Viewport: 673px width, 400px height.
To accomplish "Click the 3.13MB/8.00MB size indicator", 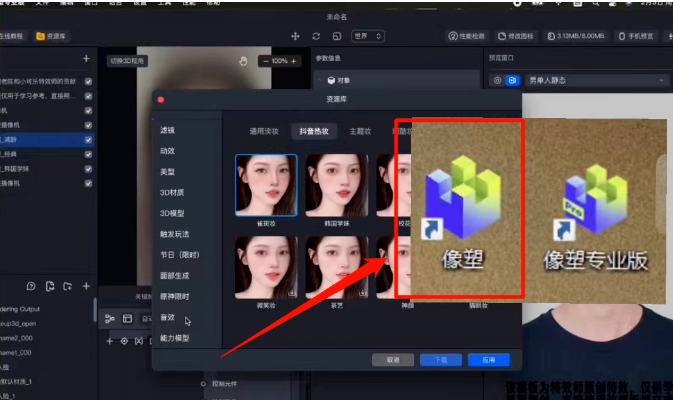I will click(x=576, y=36).
